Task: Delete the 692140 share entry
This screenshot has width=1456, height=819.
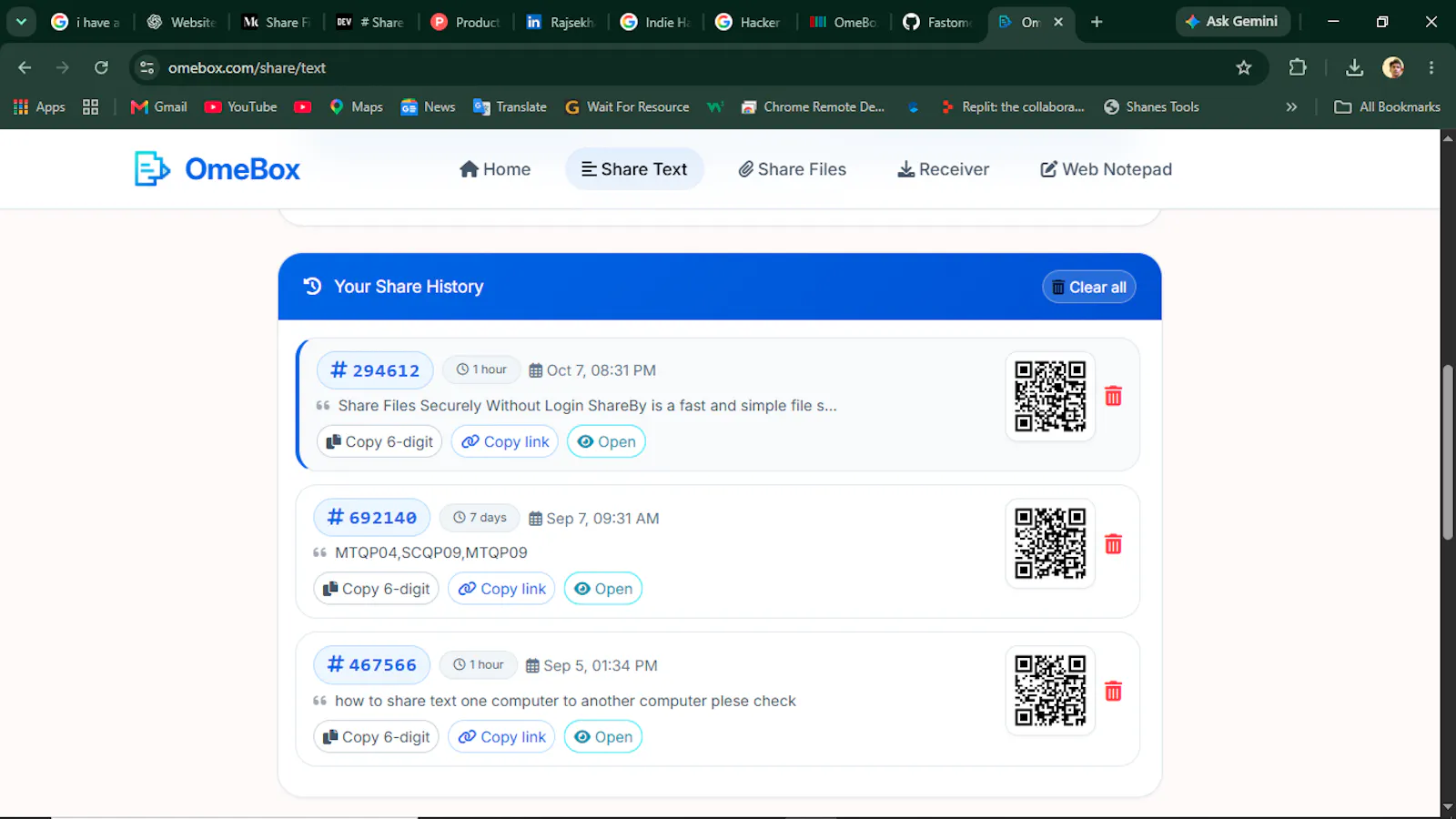Action: point(1113,544)
